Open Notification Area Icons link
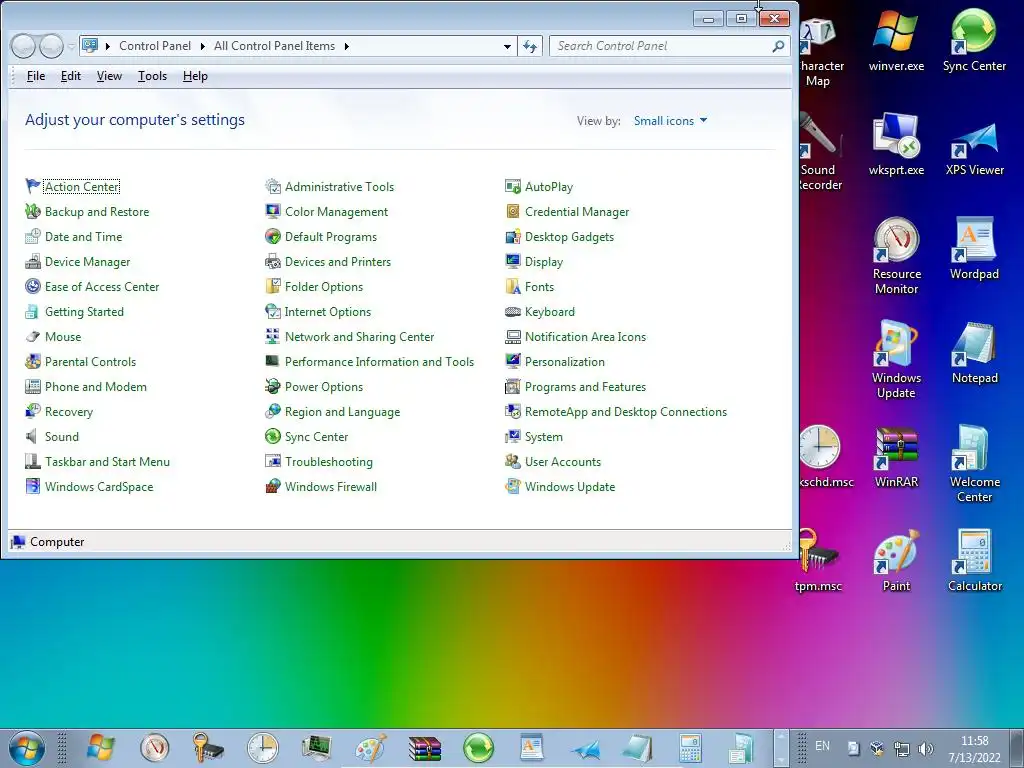1024x768 pixels. 585,337
